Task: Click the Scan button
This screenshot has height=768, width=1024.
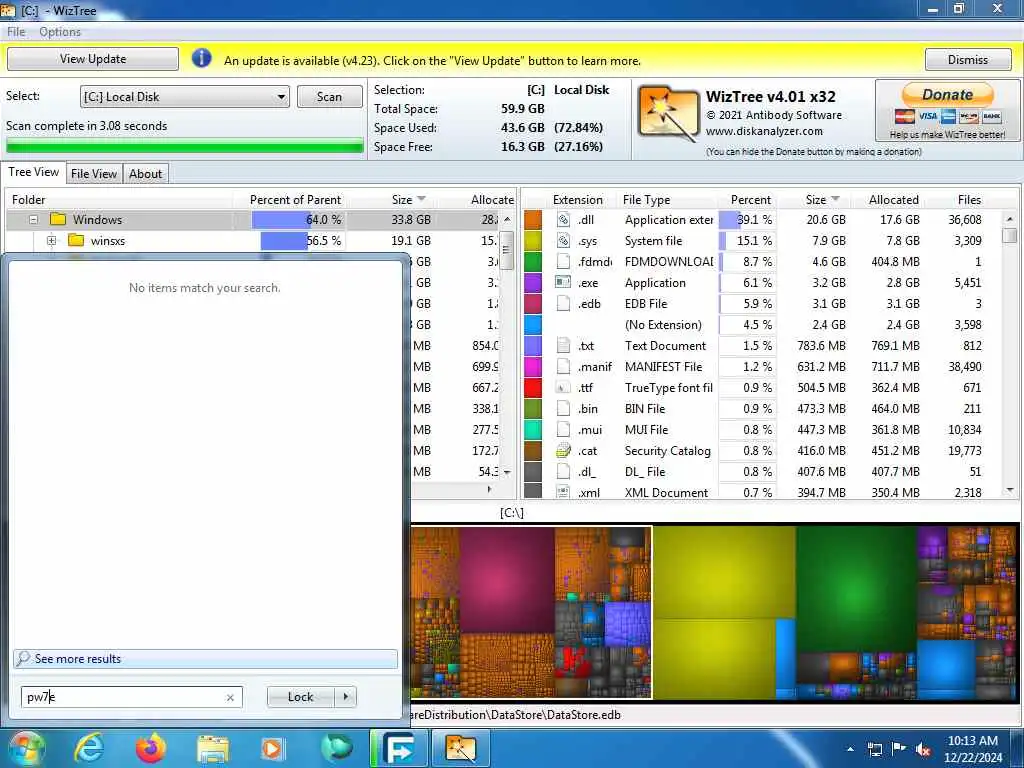Action: pos(329,97)
